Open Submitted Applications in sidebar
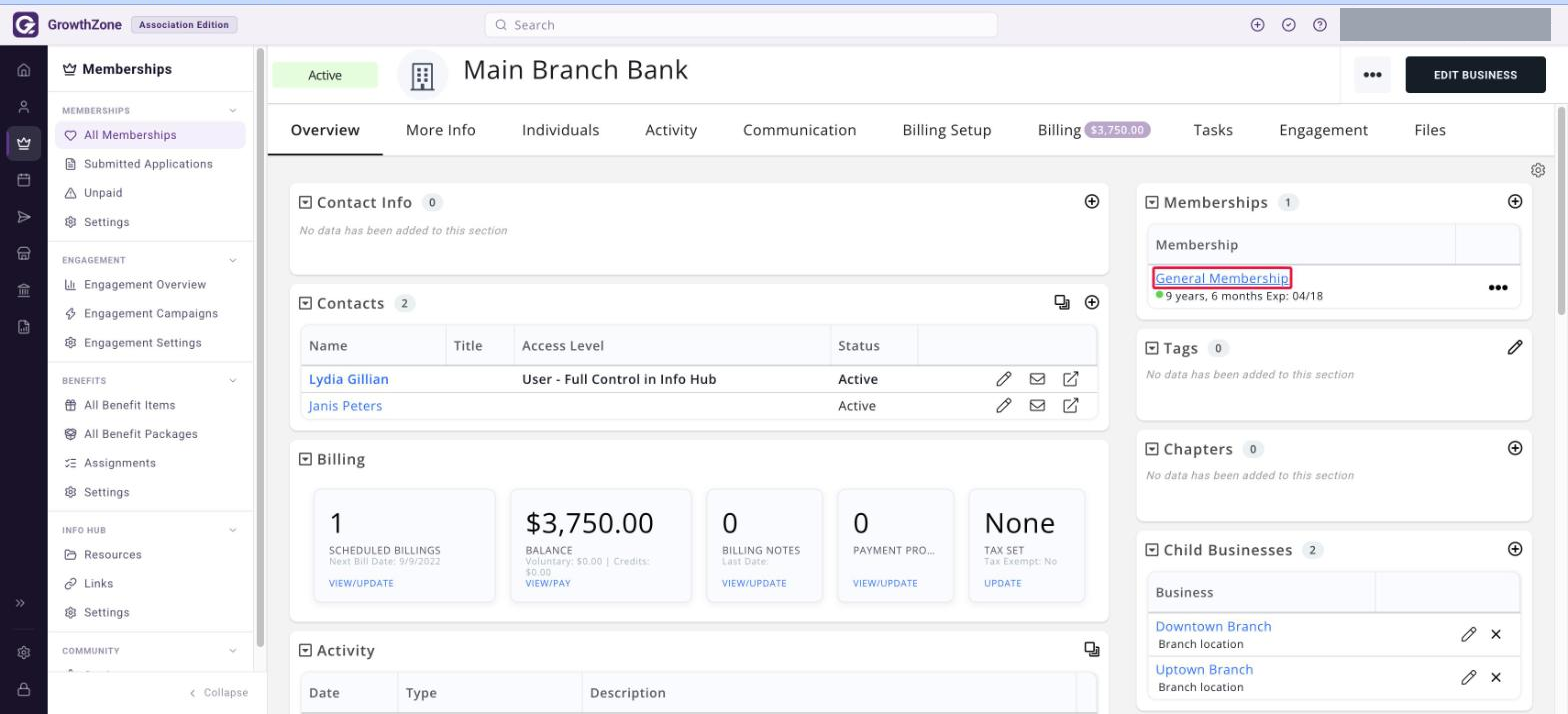Screen dimensions: 1568x714 [x=148, y=164]
